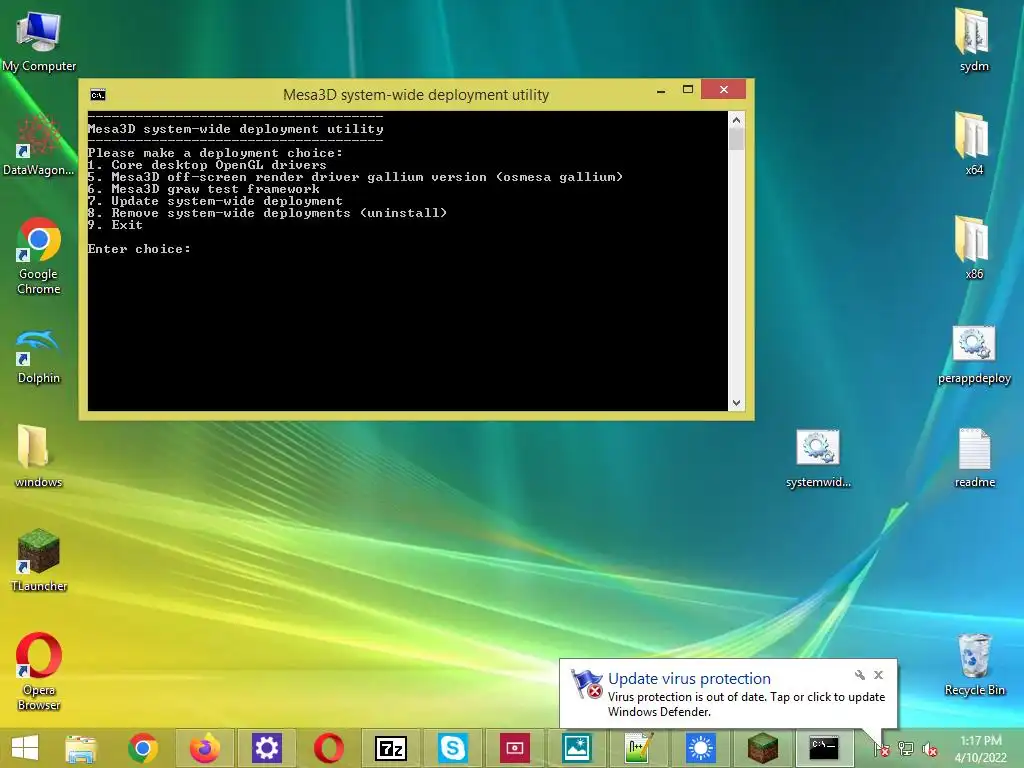
Task: Select the Google Chrome desktop shortcut
Action: [39, 255]
